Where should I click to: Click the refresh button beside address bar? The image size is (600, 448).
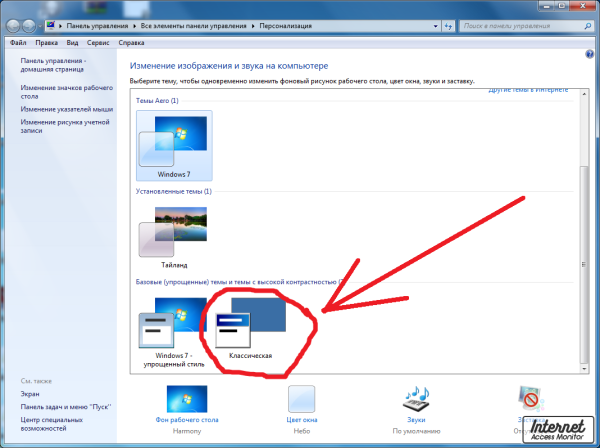[x=448, y=26]
